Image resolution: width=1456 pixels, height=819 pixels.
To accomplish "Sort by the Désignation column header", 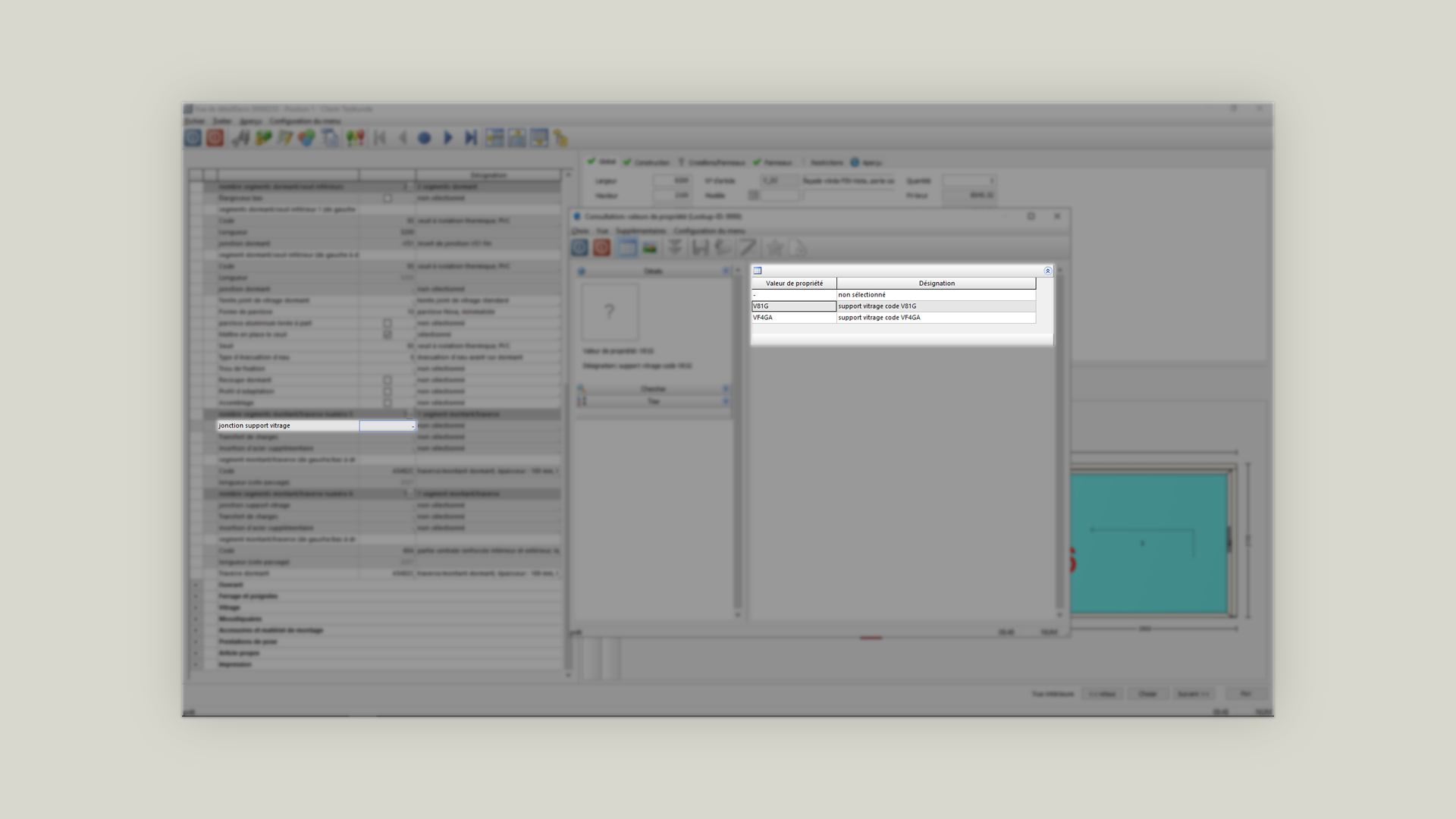I will click(937, 284).
